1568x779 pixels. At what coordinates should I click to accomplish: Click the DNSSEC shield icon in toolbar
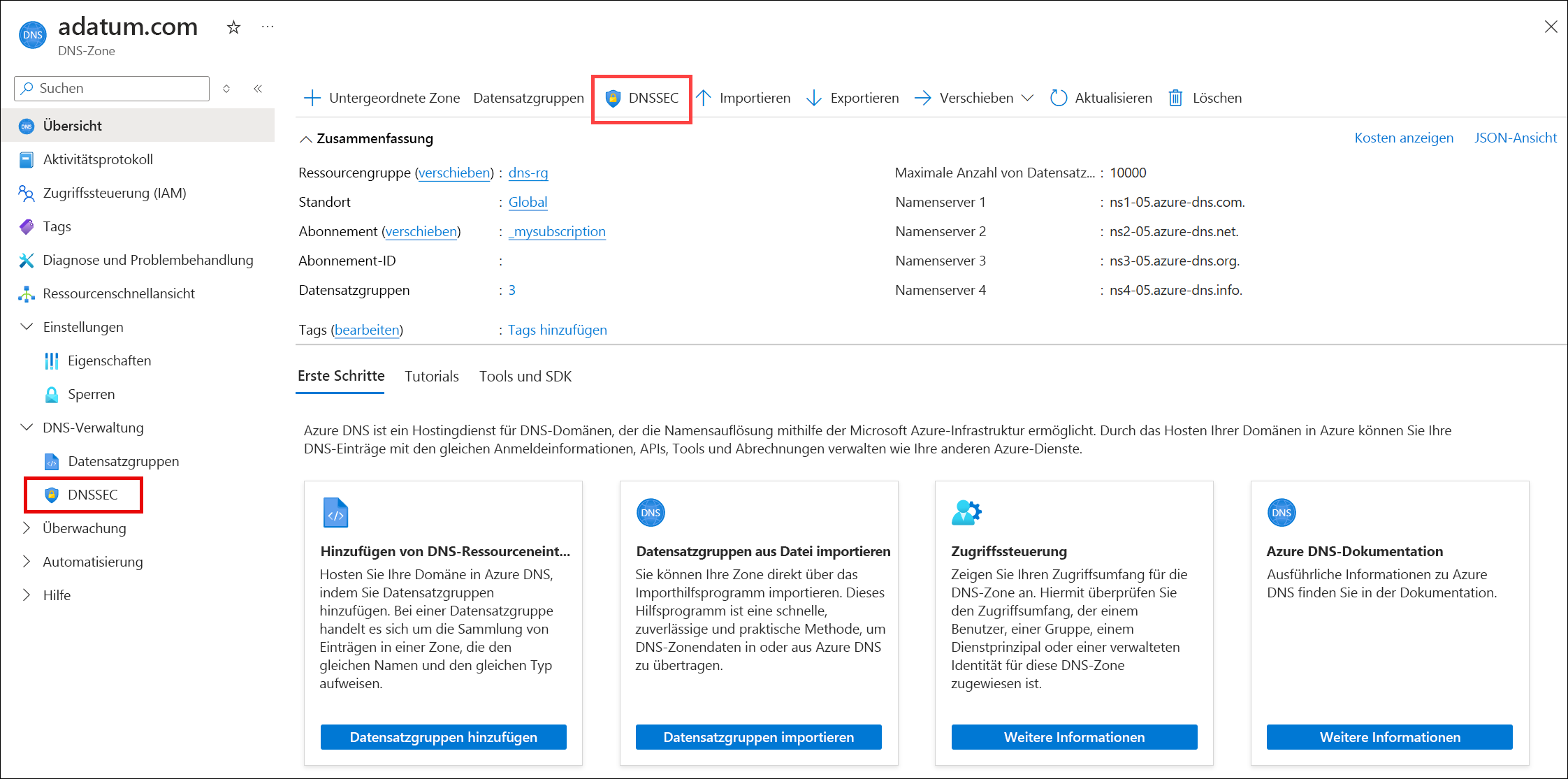[613, 99]
